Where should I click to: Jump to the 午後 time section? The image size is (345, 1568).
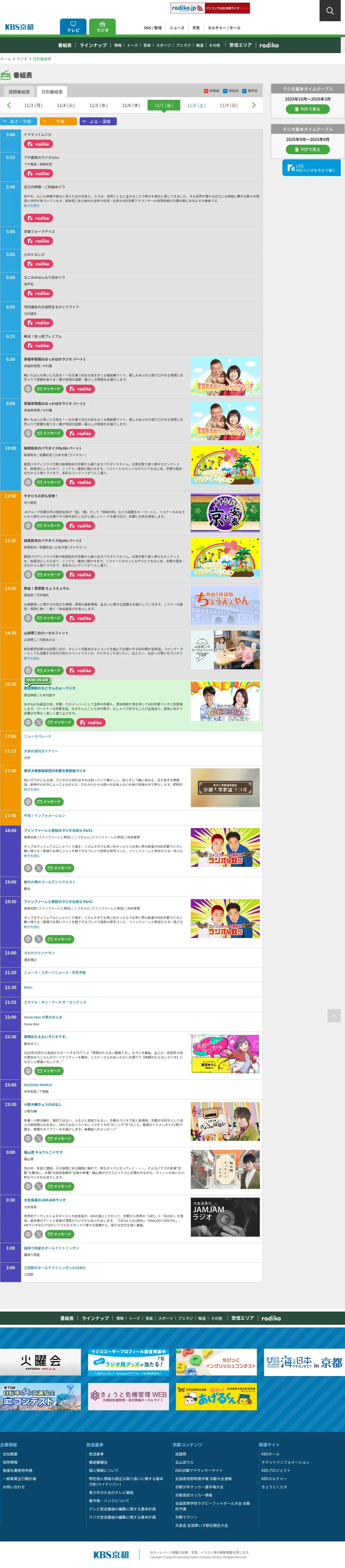coord(58,122)
